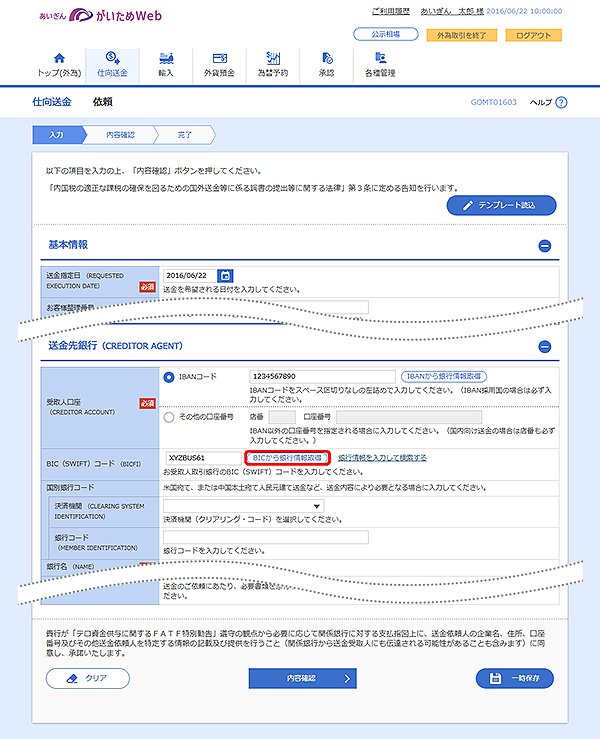Click the home icon for トップ(外為)
600x739 pixels.
(x=58, y=58)
